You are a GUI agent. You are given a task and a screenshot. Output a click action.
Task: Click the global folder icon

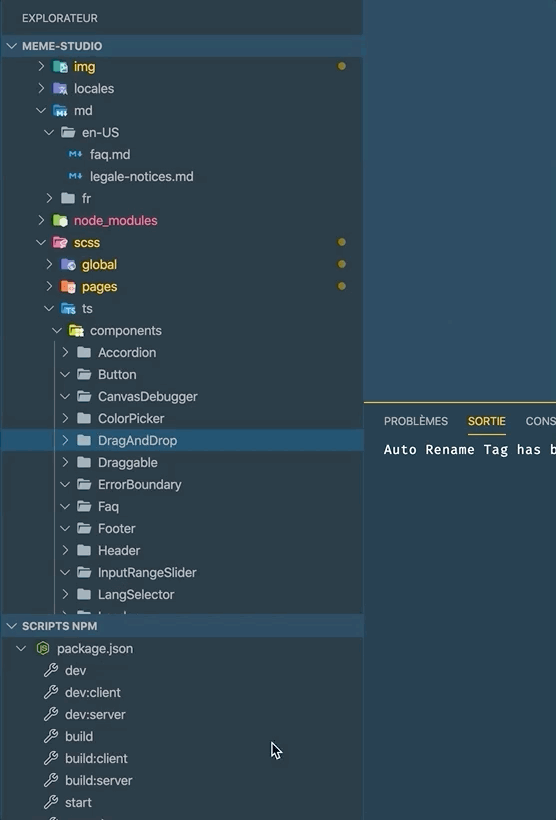click(x=68, y=264)
